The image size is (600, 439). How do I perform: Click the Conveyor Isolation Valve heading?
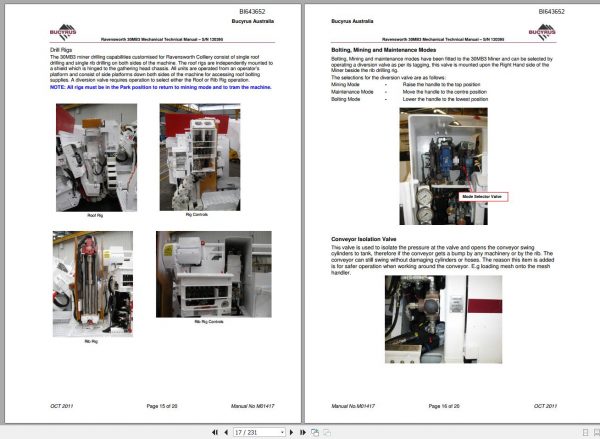tap(364, 239)
